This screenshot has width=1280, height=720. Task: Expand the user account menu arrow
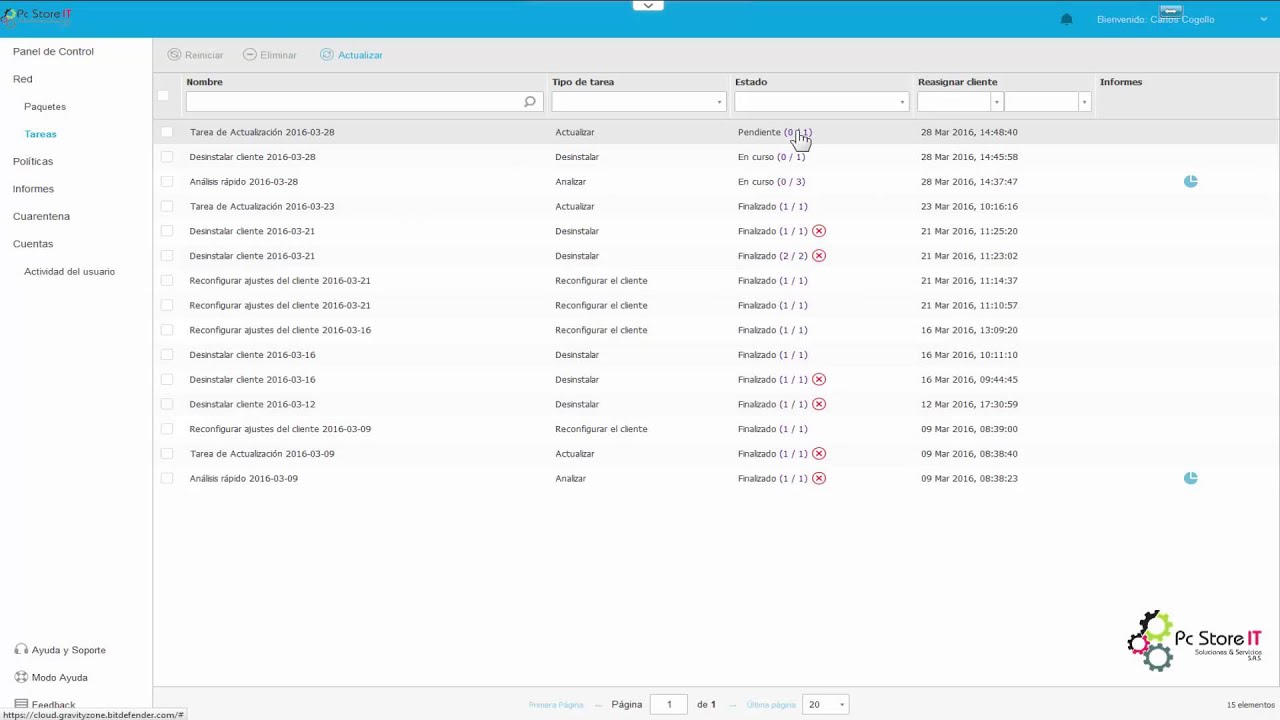point(1263,19)
